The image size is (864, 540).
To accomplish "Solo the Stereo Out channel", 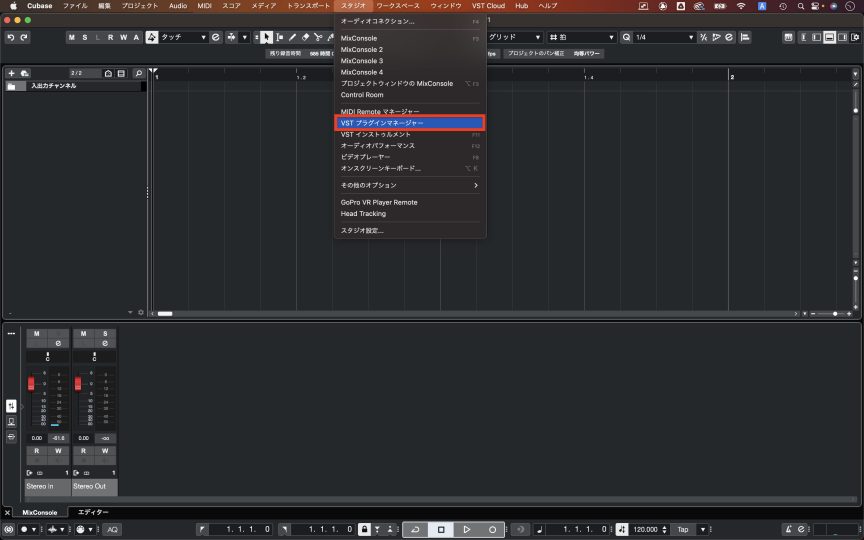I will click(x=105, y=333).
